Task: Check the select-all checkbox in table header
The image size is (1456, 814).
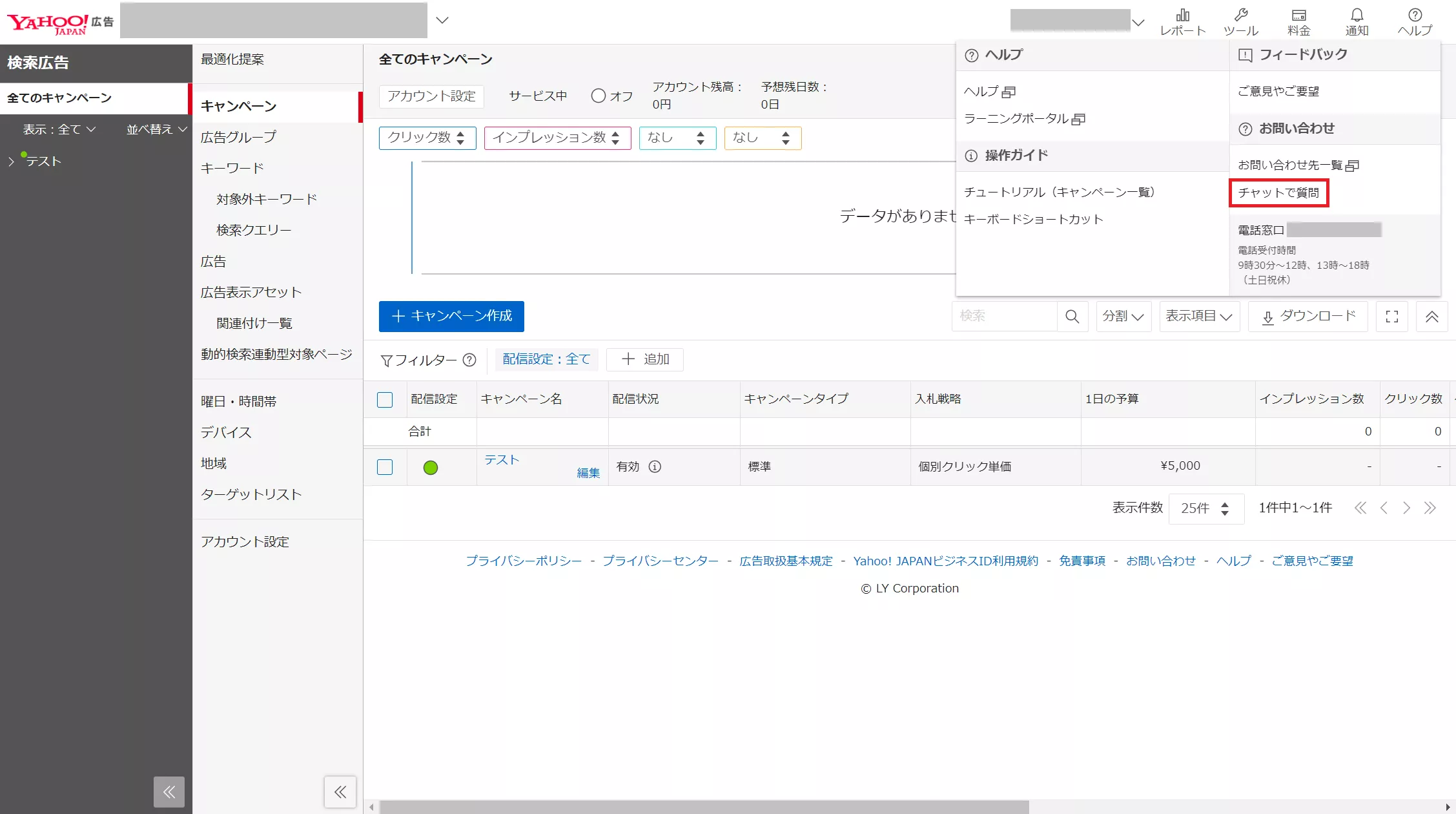Action: pos(385,400)
